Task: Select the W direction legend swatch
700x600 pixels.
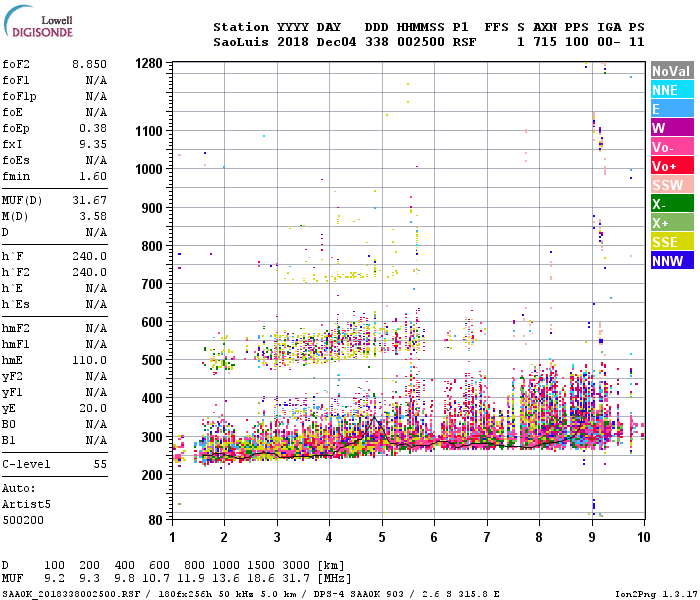Action: pos(672,128)
